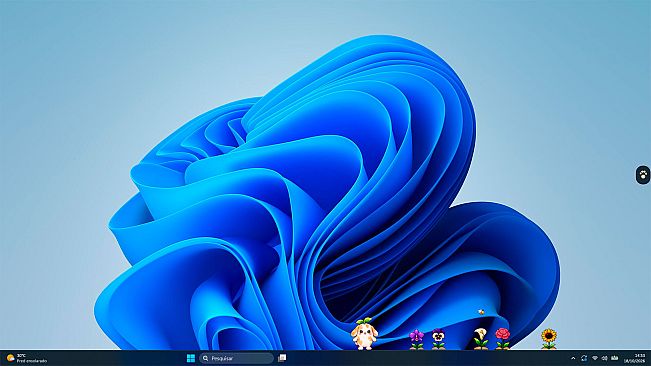Click the white calla lily flower
651x366 pixels.
481,338
